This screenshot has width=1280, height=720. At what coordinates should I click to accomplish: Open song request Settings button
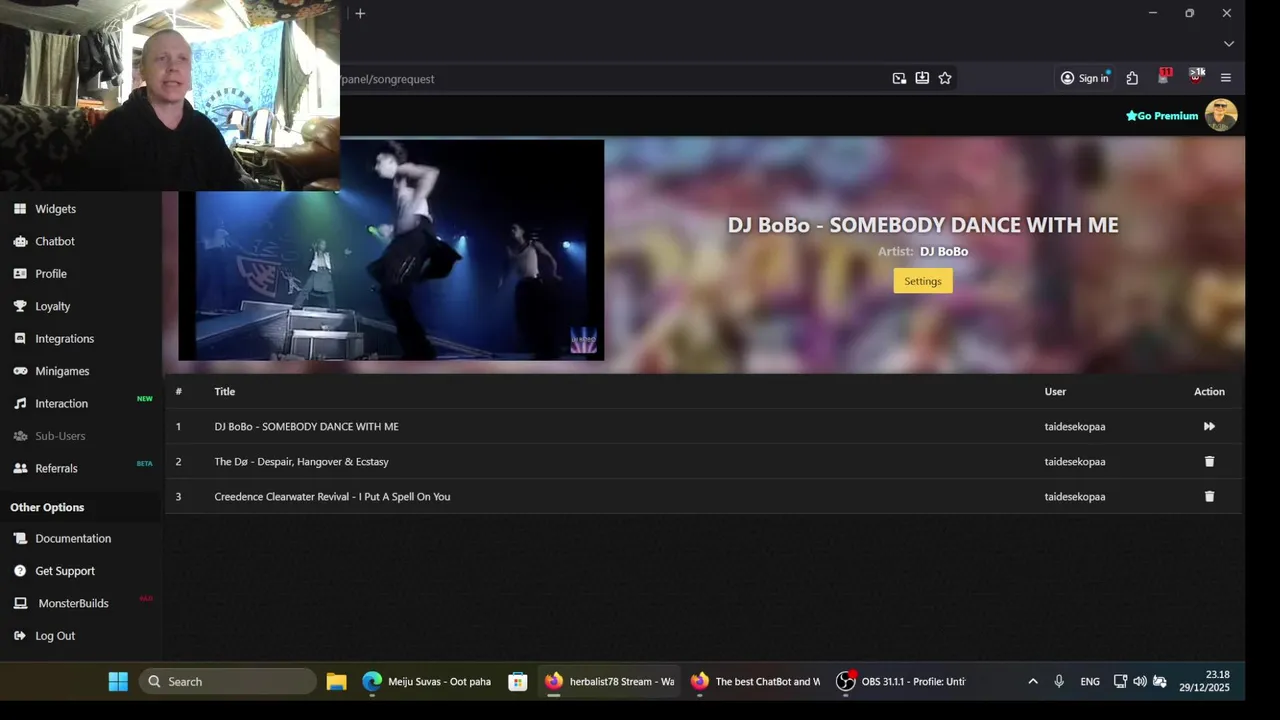pyautogui.click(x=922, y=281)
